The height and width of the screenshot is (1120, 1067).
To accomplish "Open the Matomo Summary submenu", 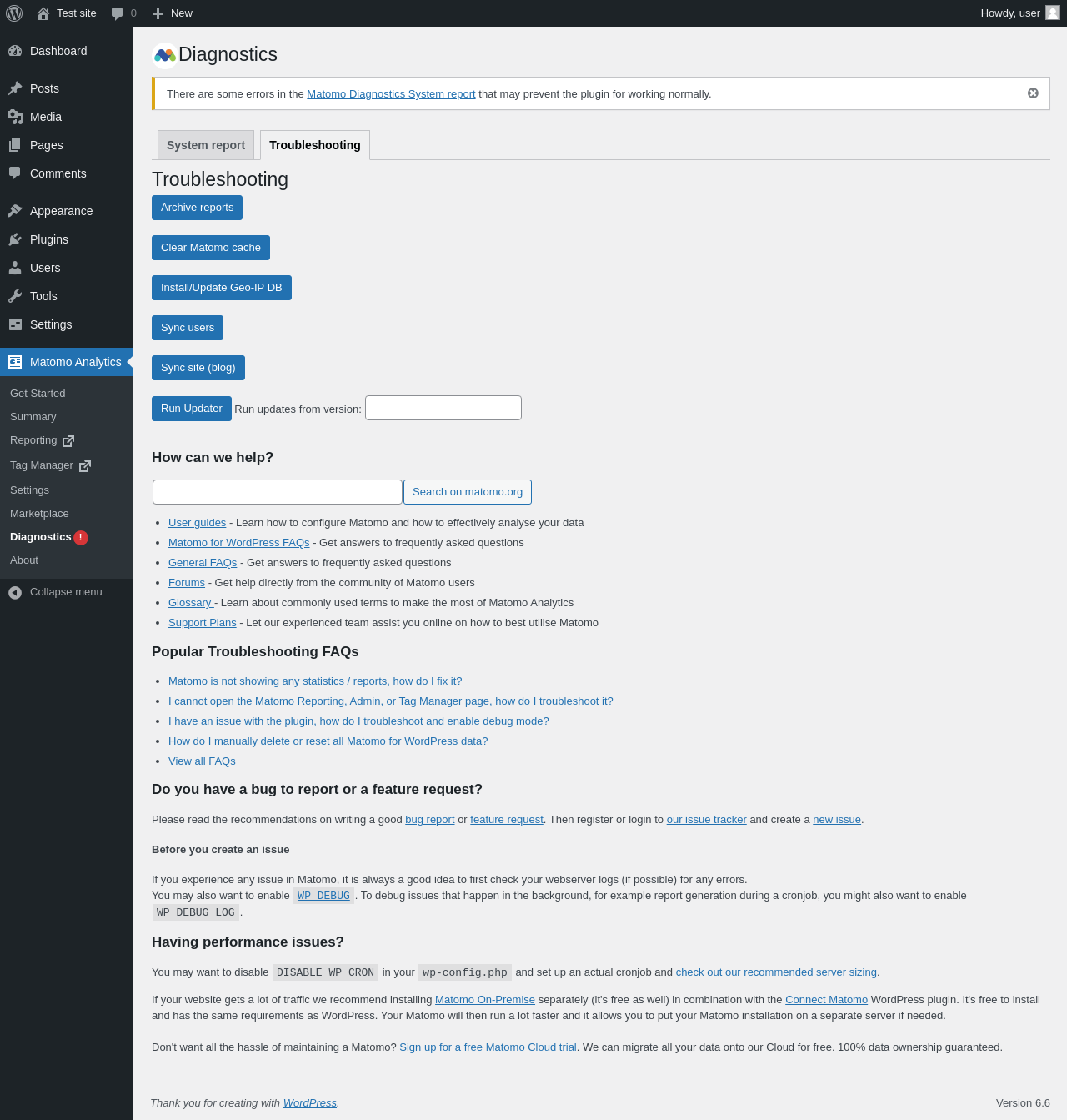I will pyautogui.click(x=33, y=417).
